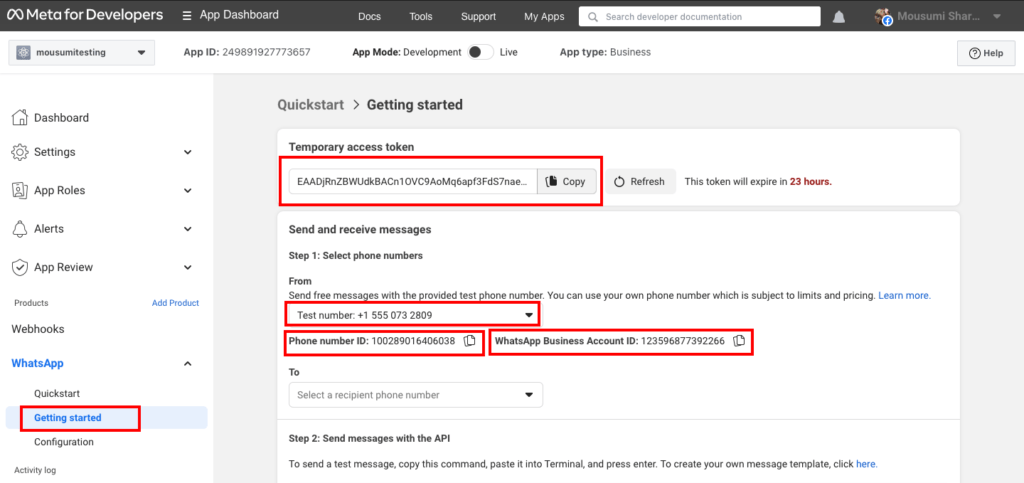
Task: Open the mousumitesting app selector dropdown
Action: (x=82, y=53)
